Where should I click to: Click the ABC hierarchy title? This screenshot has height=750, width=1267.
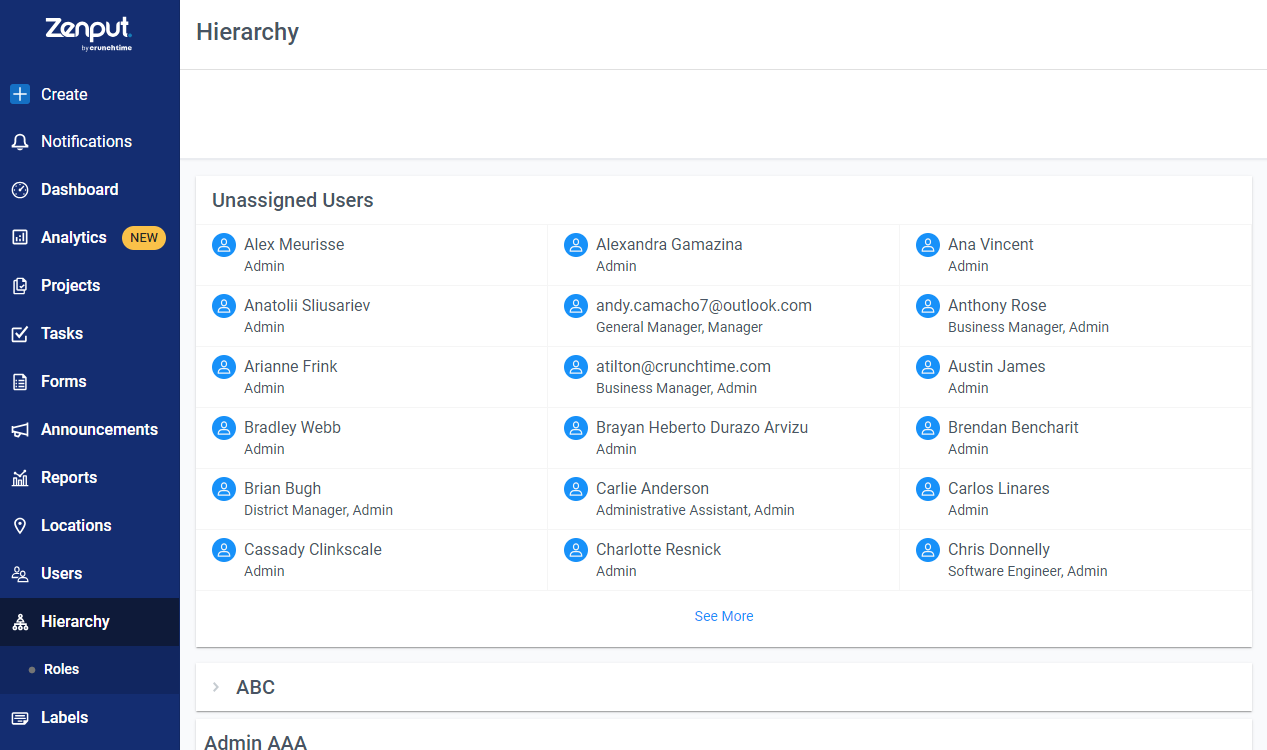tap(255, 688)
